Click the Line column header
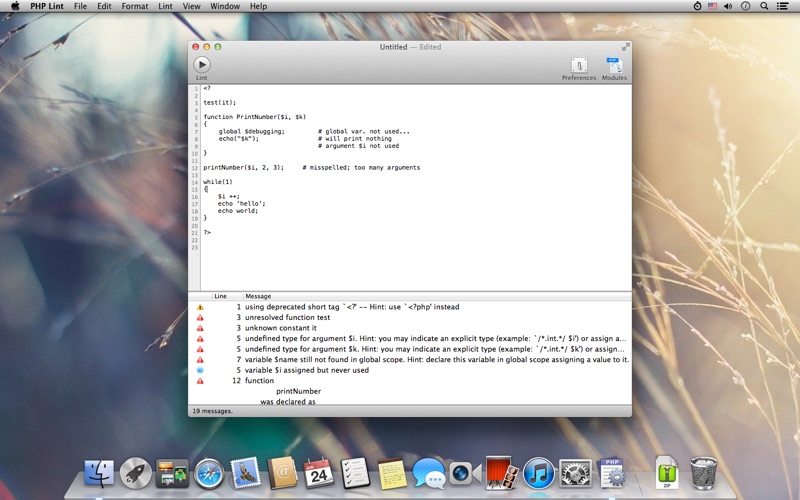800x500 pixels. (220, 296)
